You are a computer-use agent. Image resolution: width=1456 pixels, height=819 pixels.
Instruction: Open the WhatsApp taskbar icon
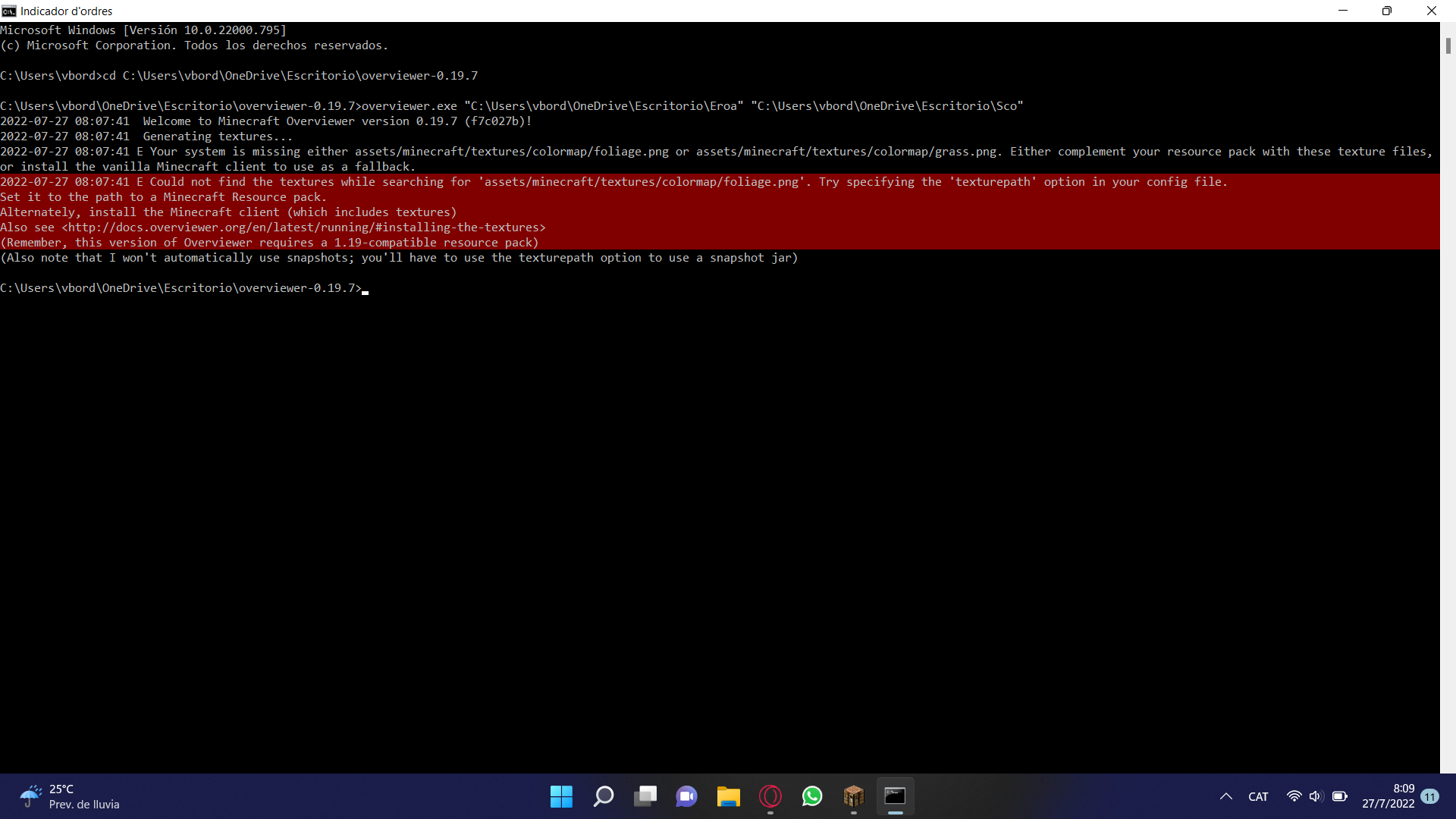(812, 796)
